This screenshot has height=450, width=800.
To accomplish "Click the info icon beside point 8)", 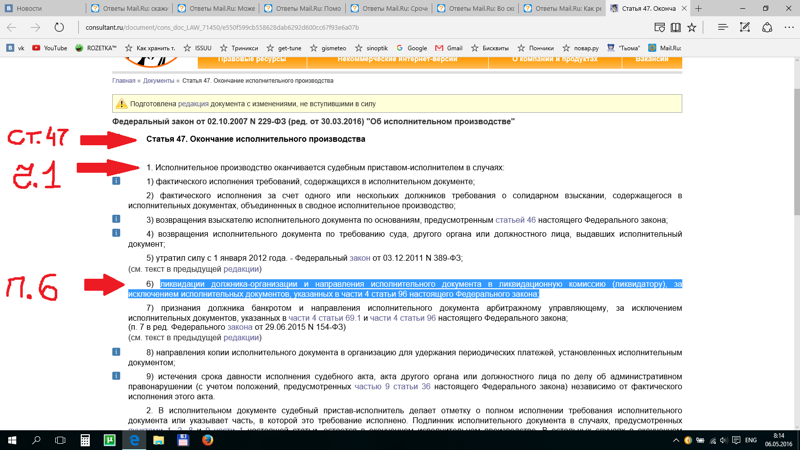I will (116, 352).
